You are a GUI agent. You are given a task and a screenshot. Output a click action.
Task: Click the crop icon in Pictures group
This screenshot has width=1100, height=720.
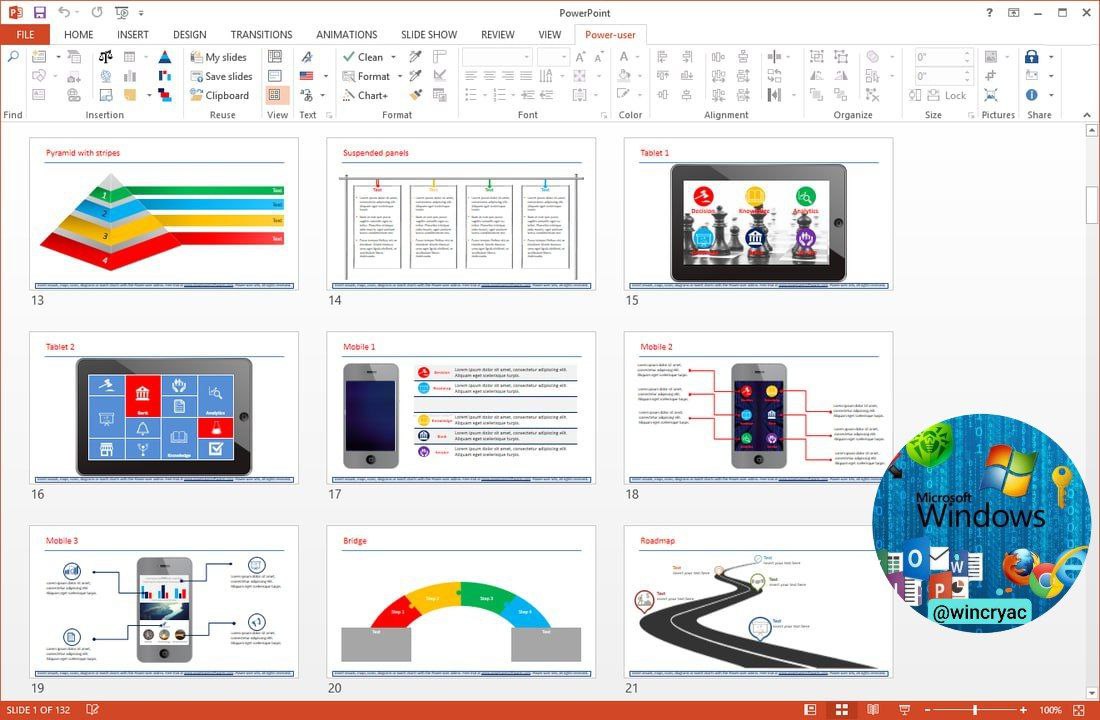(991, 76)
